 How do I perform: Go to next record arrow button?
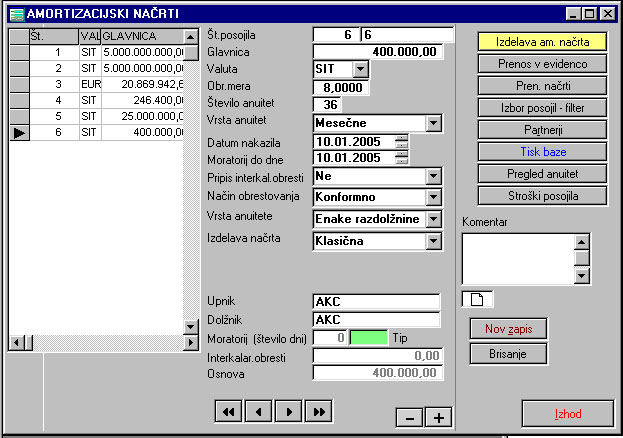click(x=289, y=412)
